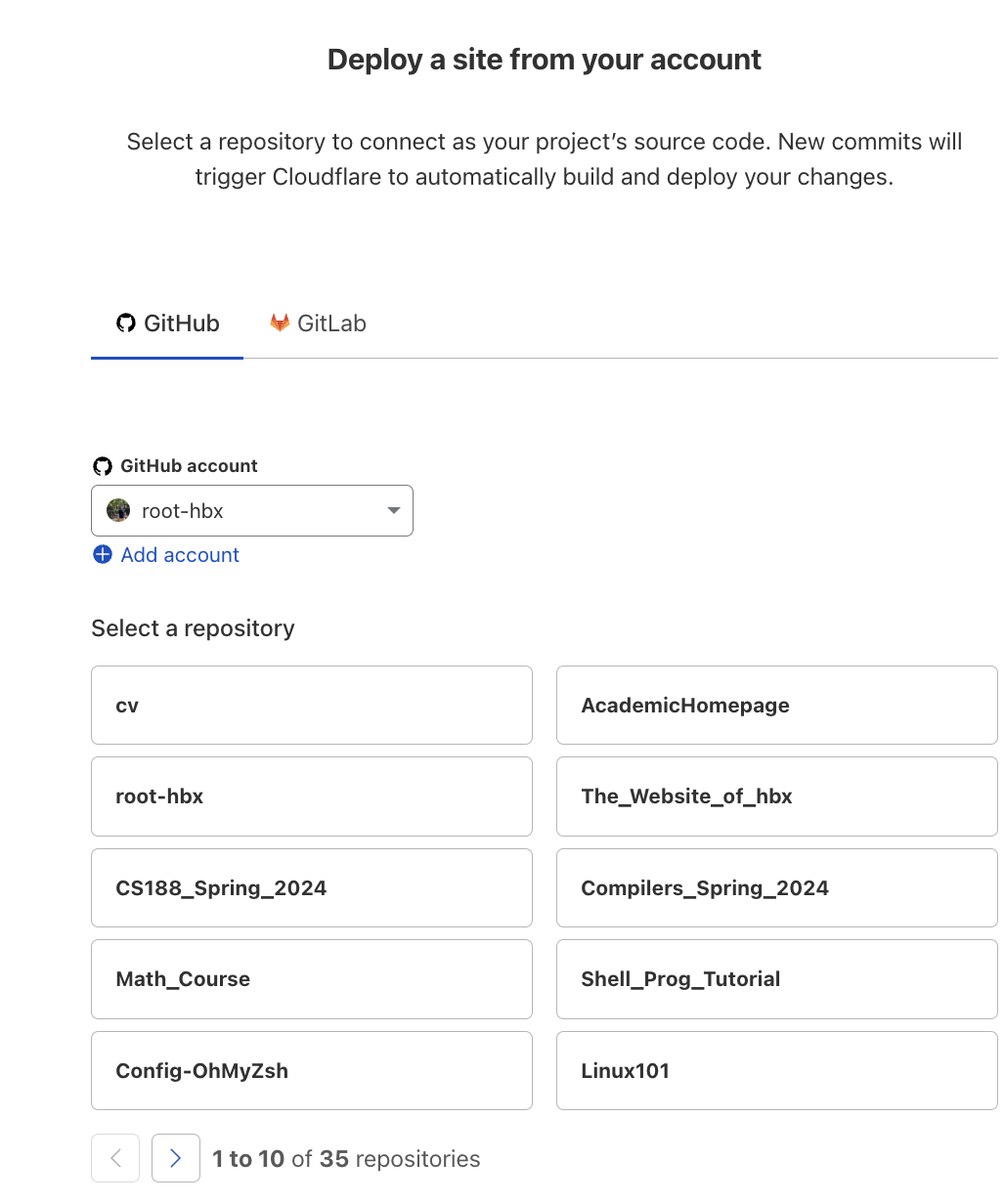The width and height of the screenshot is (1005, 1204).
Task: Click the GitHub octocat icon in tab
Action: click(x=126, y=323)
